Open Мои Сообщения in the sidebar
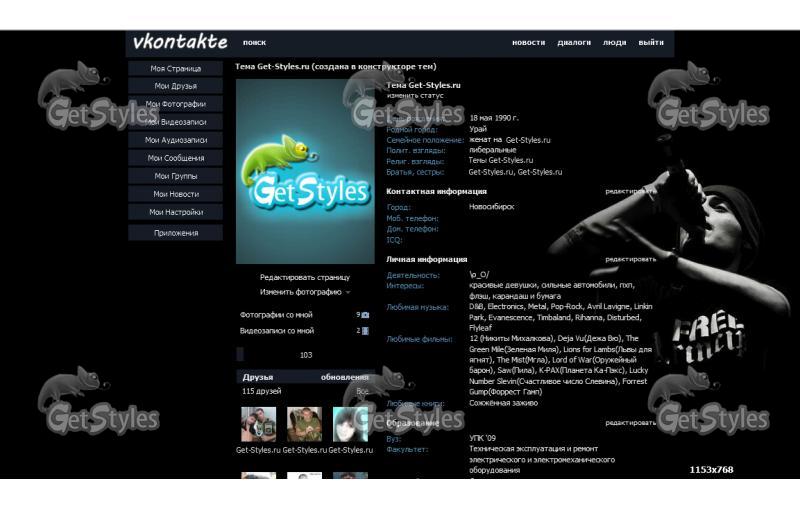Viewport: 800px width, 509px height. coord(176,158)
